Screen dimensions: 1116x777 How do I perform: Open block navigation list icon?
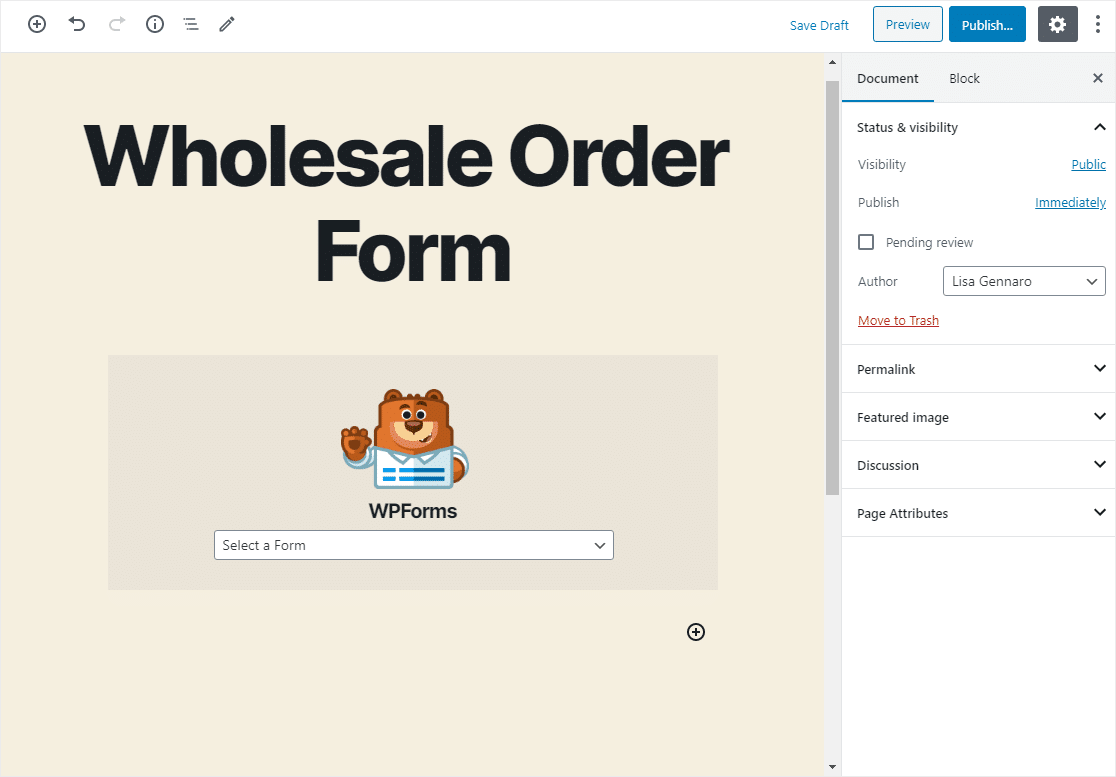[191, 24]
